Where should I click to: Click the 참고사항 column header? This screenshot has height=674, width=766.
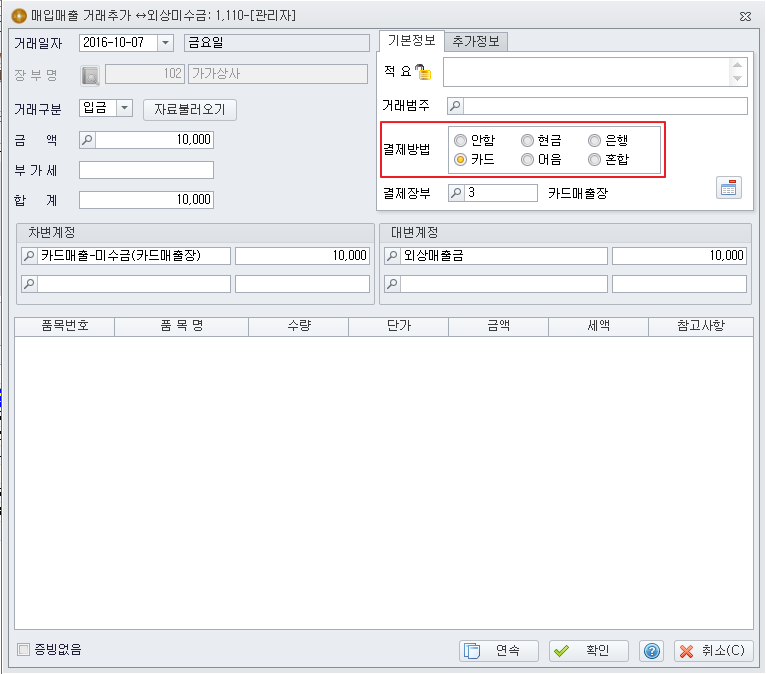coord(701,326)
